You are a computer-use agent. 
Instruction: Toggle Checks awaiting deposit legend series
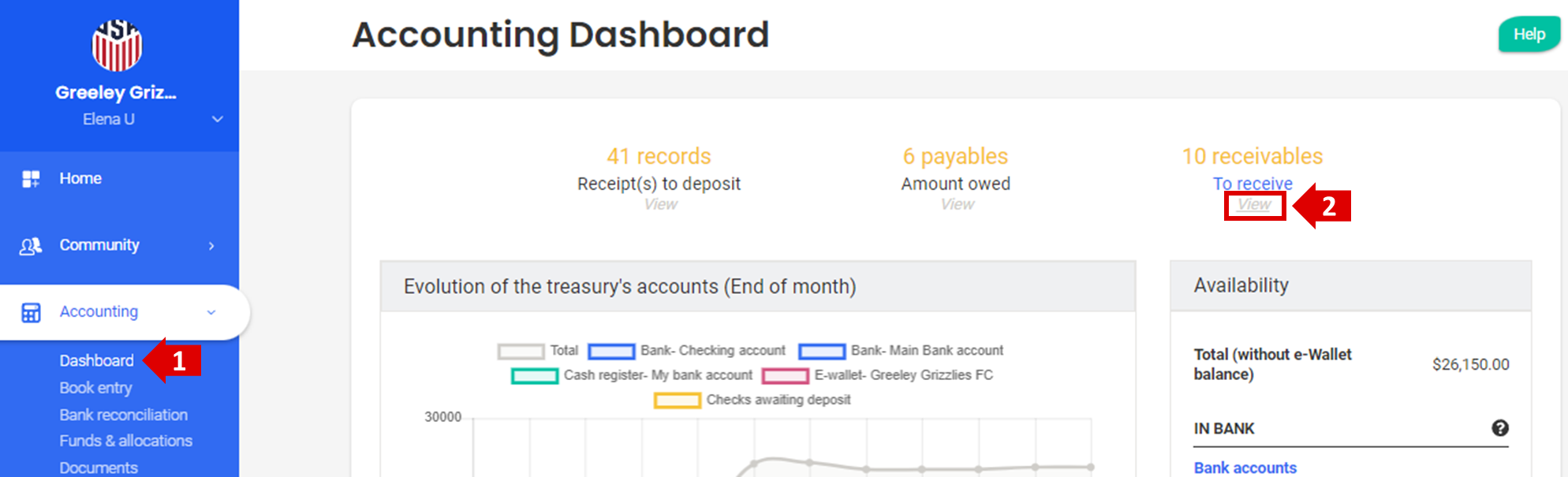click(x=677, y=401)
